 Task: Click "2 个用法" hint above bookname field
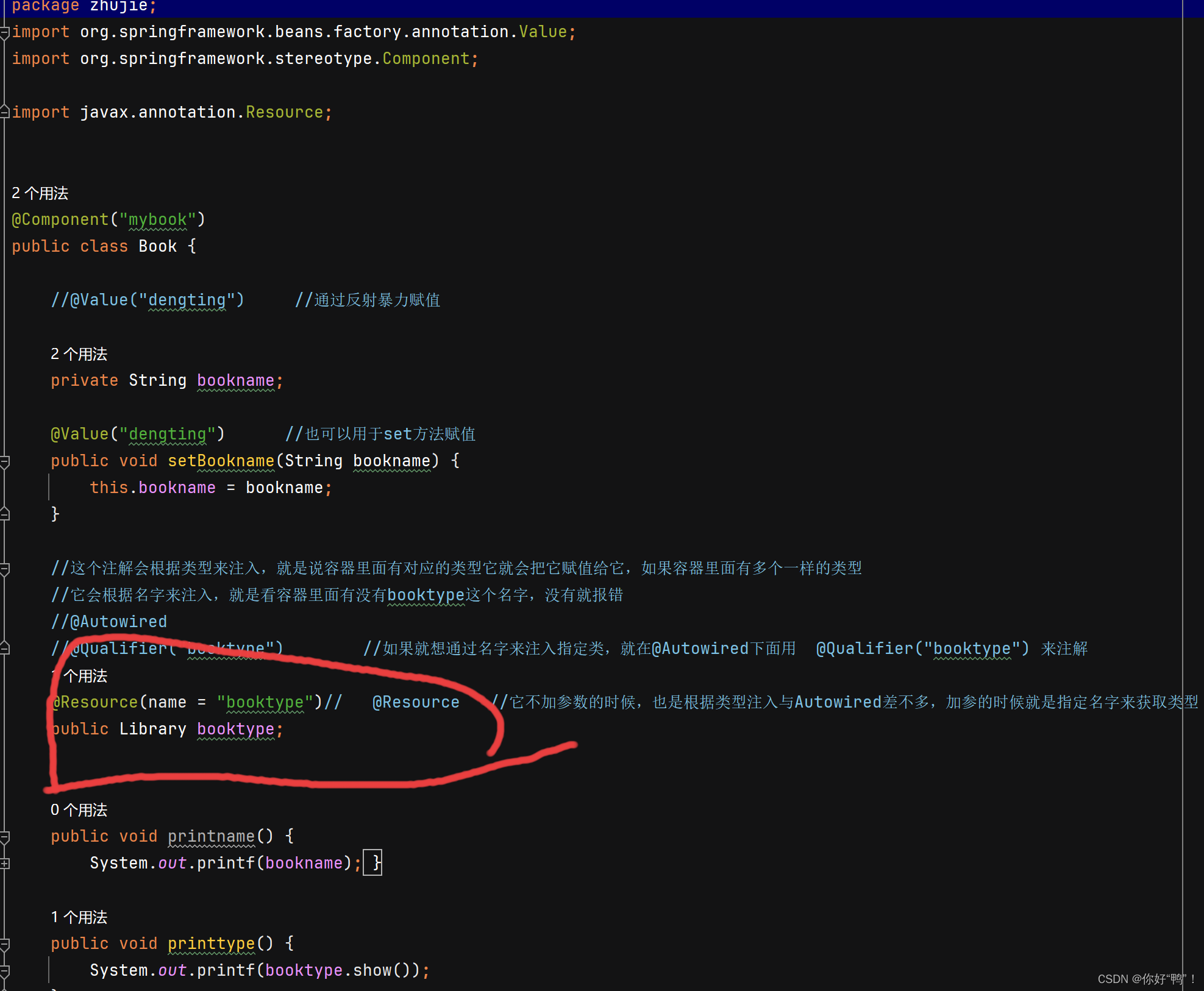pos(78,353)
